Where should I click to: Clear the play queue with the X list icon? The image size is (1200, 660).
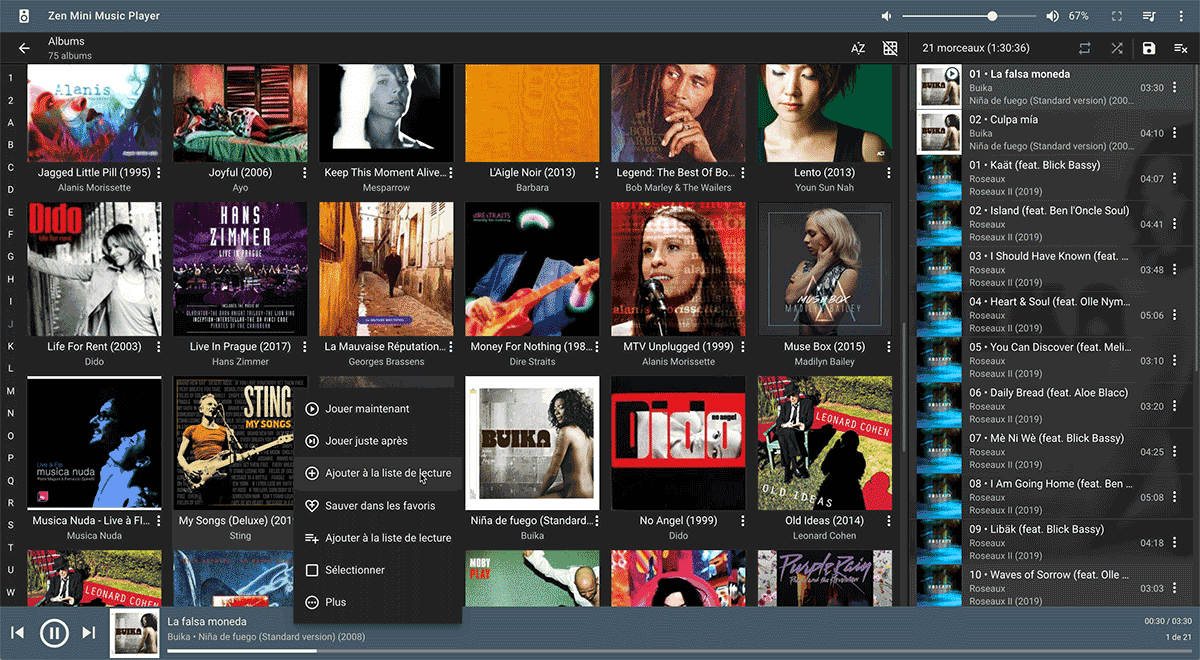1181,48
